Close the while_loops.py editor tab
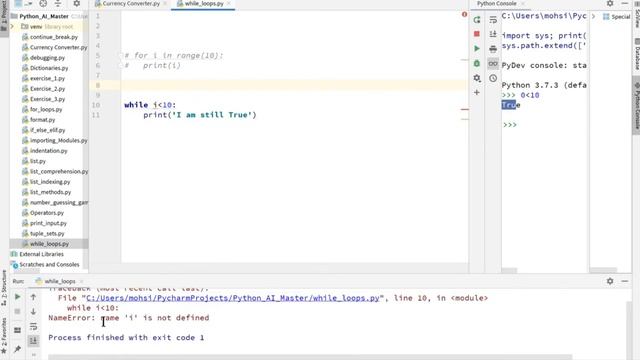The width and height of the screenshot is (640, 360). (229, 3)
